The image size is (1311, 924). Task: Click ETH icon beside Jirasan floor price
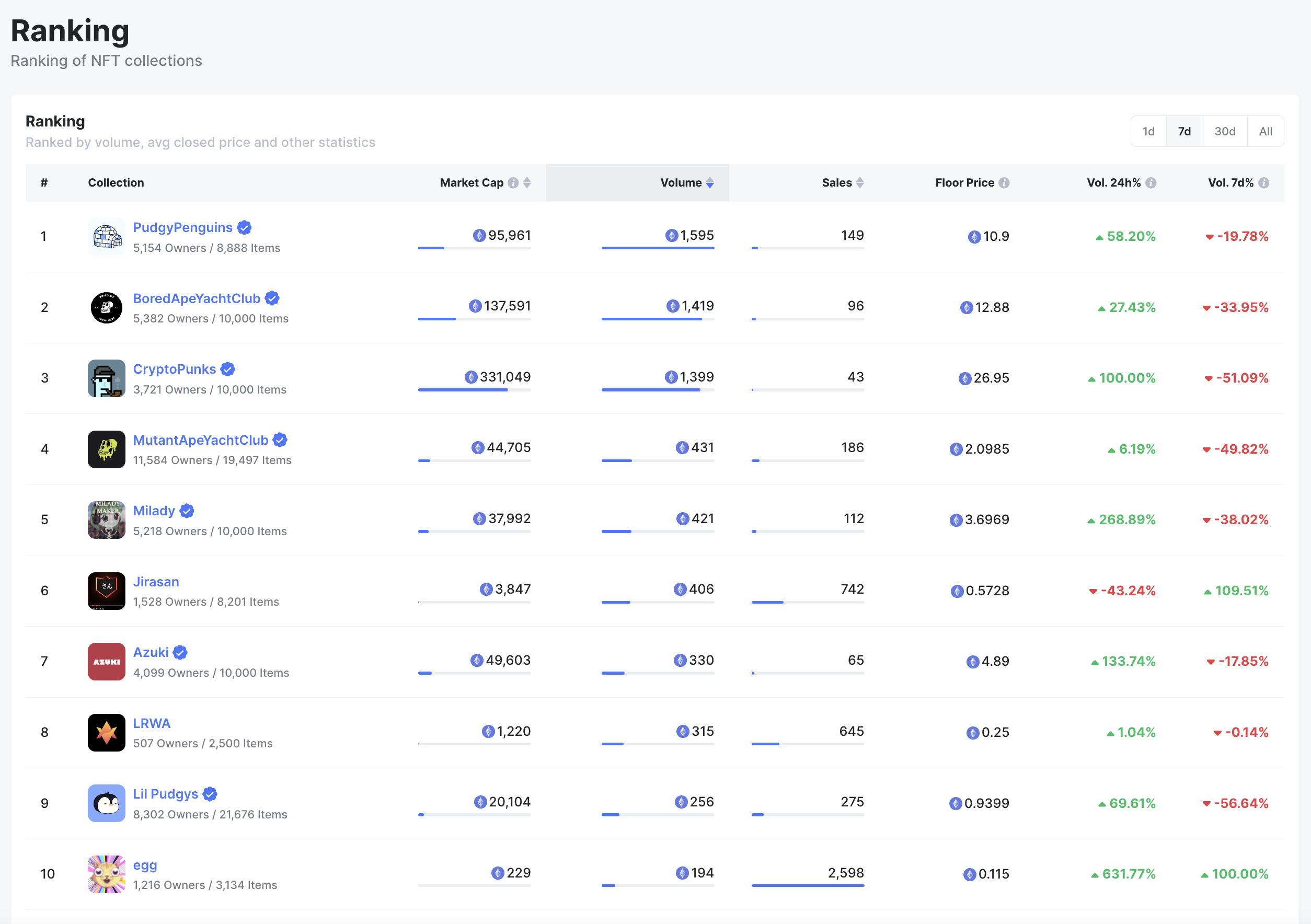click(957, 591)
